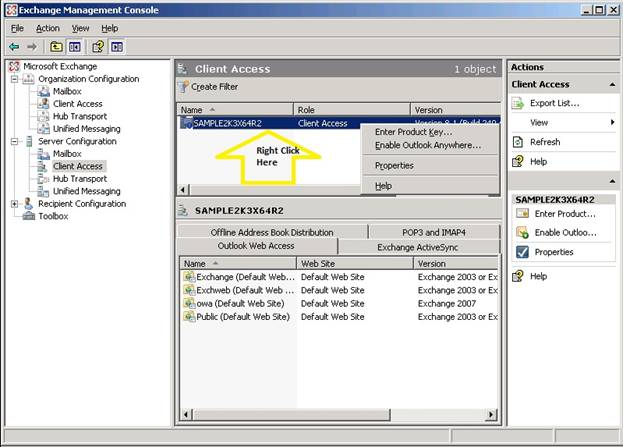The width and height of the screenshot is (623, 447).
Task: Select Server Configuration node
Action: (77, 141)
